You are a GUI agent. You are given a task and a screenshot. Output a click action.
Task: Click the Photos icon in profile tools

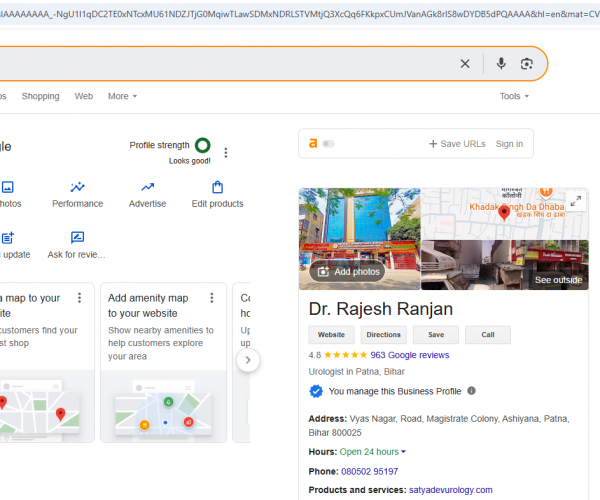pos(8,187)
